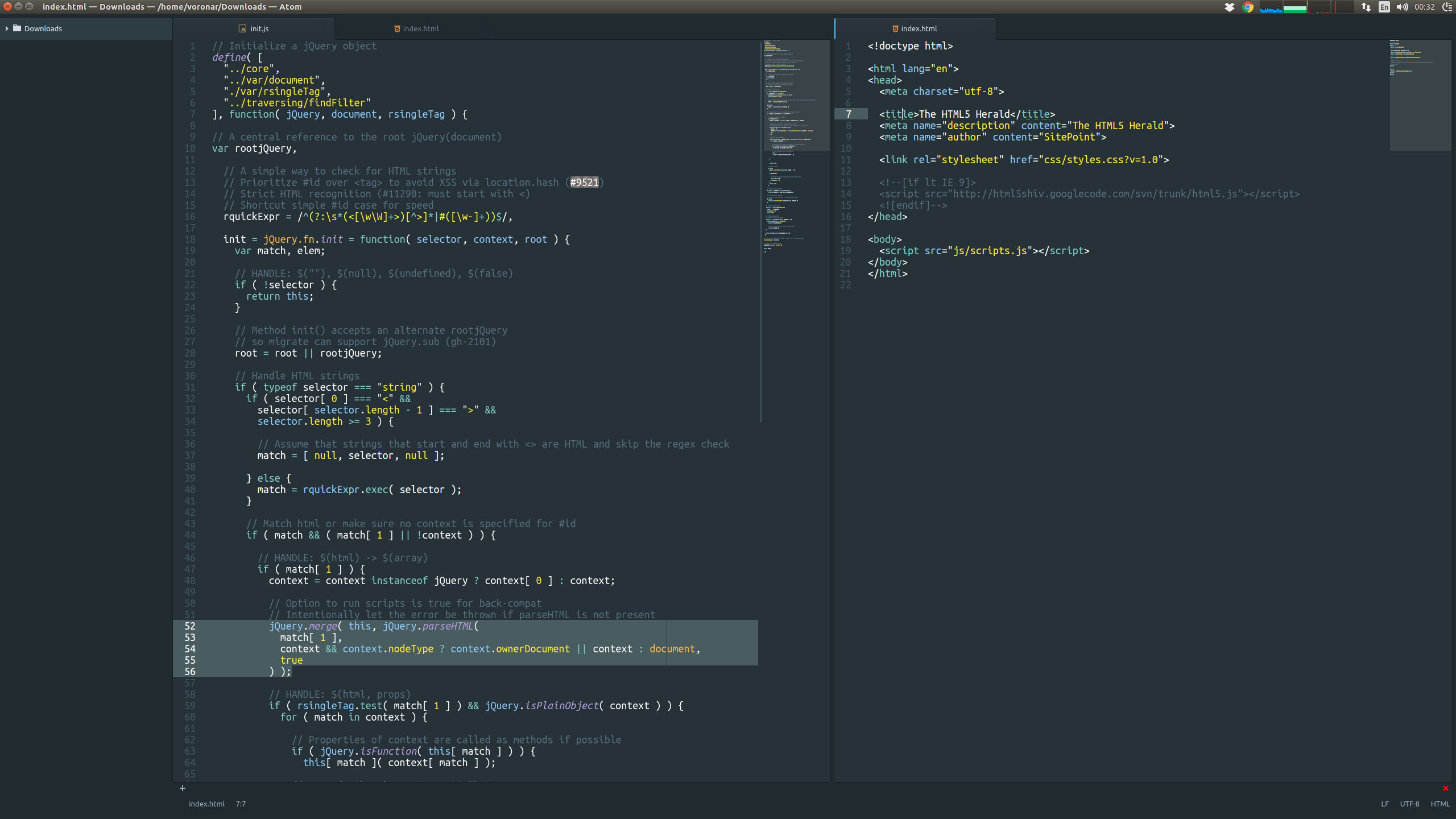This screenshot has height=819, width=1456.
Task: Click the 7:7 cursor position button
Action: tap(241, 804)
